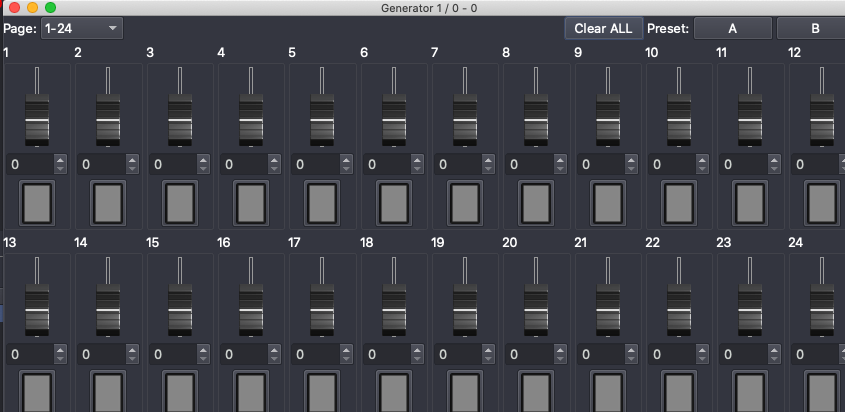This screenshot has height=412, width=845.
Task: Increment channel 11 value with up arrow
Action: click(774, 160)
